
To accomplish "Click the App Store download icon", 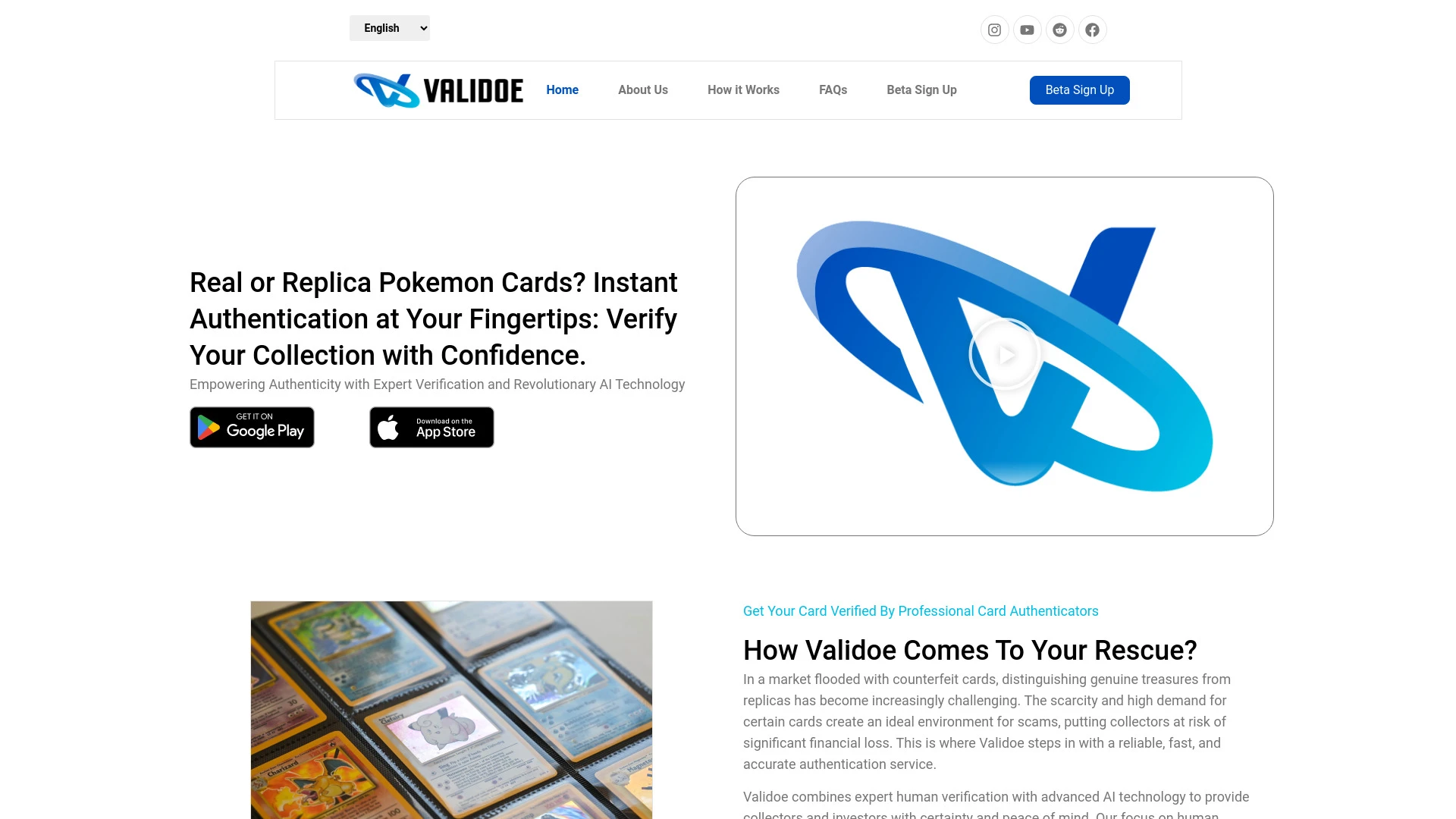I will (x=431, y=426).
